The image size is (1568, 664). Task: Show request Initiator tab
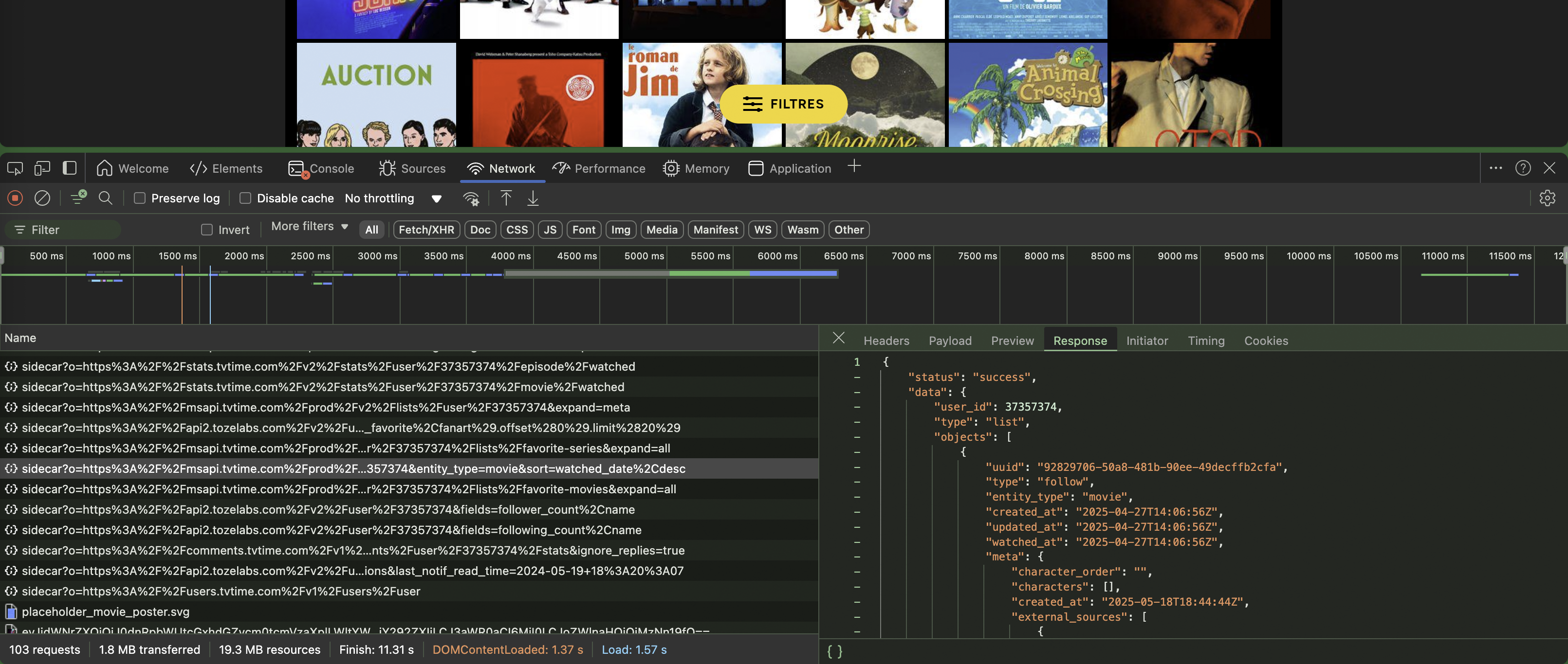pos(1147,341)
